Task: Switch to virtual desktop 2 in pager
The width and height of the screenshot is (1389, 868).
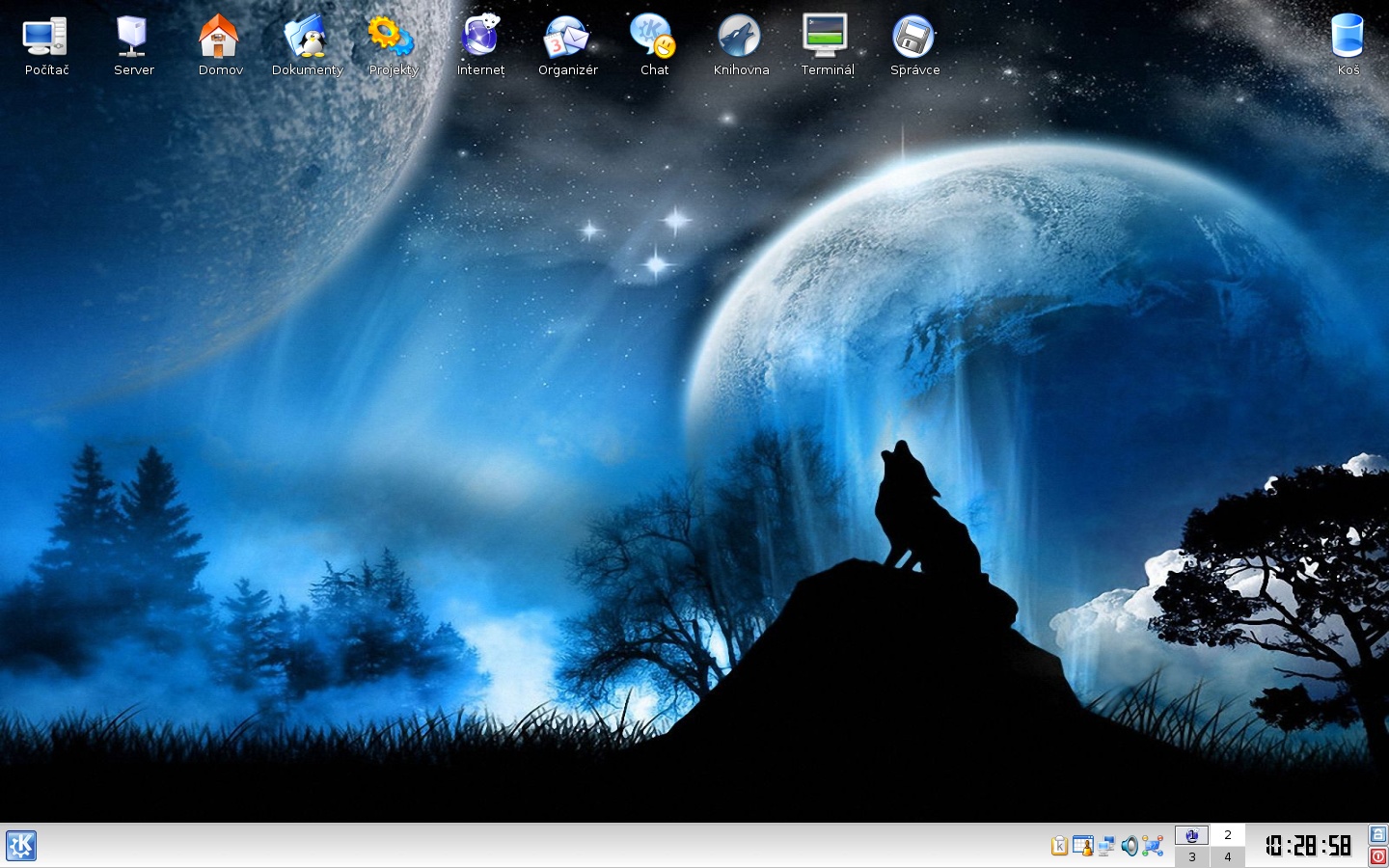Action: click(1227, 835)
